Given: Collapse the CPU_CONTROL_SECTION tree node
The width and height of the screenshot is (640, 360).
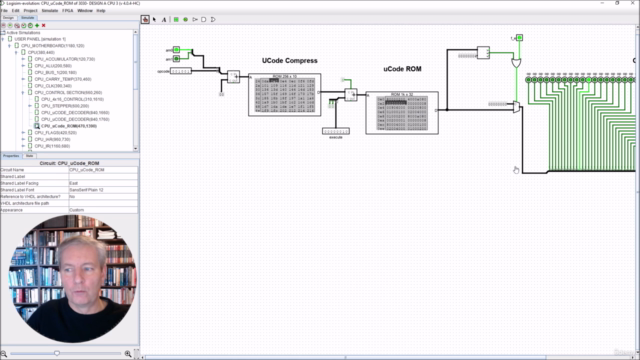Looking at the screenshot, I should [x=23, y=93].
